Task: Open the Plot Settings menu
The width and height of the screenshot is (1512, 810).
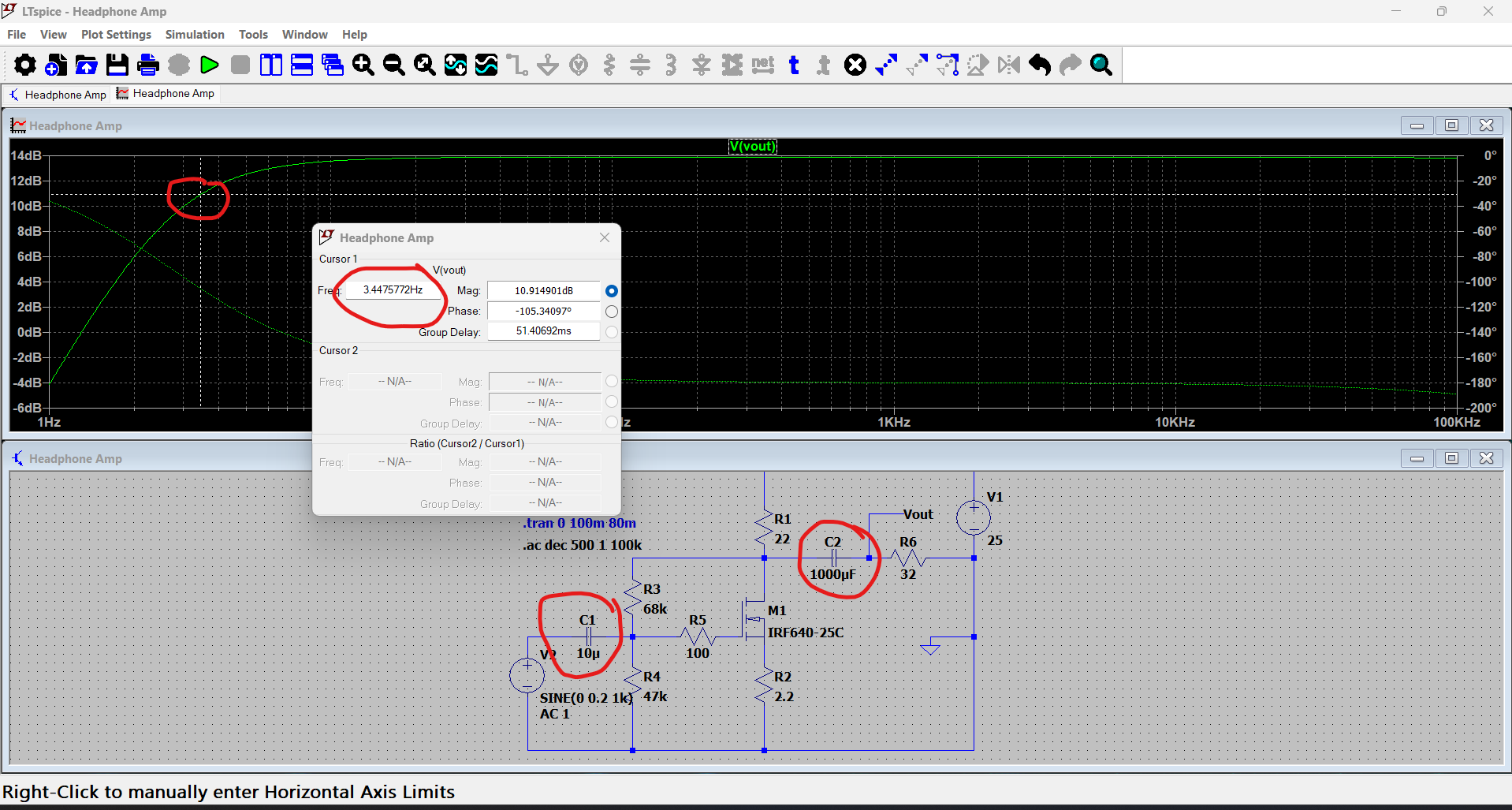Action: pos(116,35)
